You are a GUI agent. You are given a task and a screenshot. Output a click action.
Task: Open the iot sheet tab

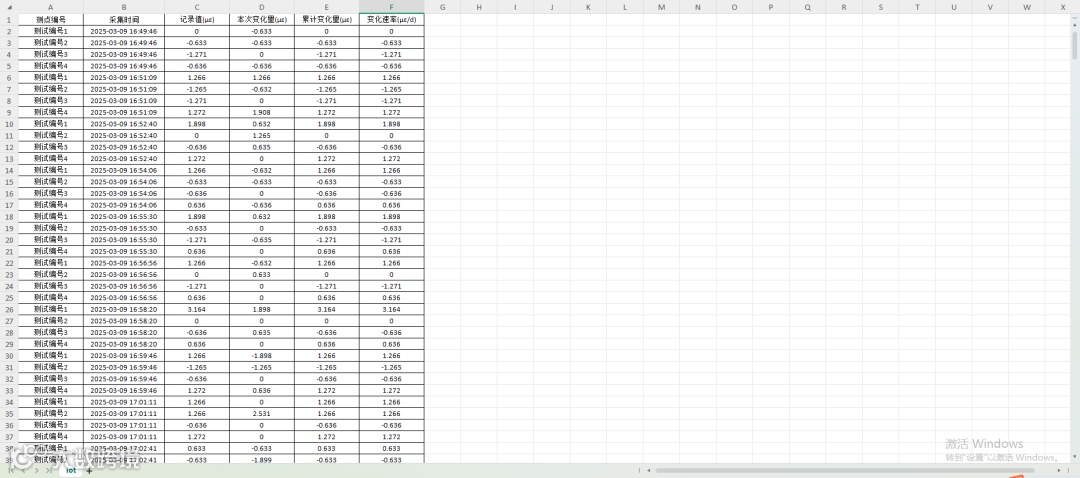tap(71, 471)
